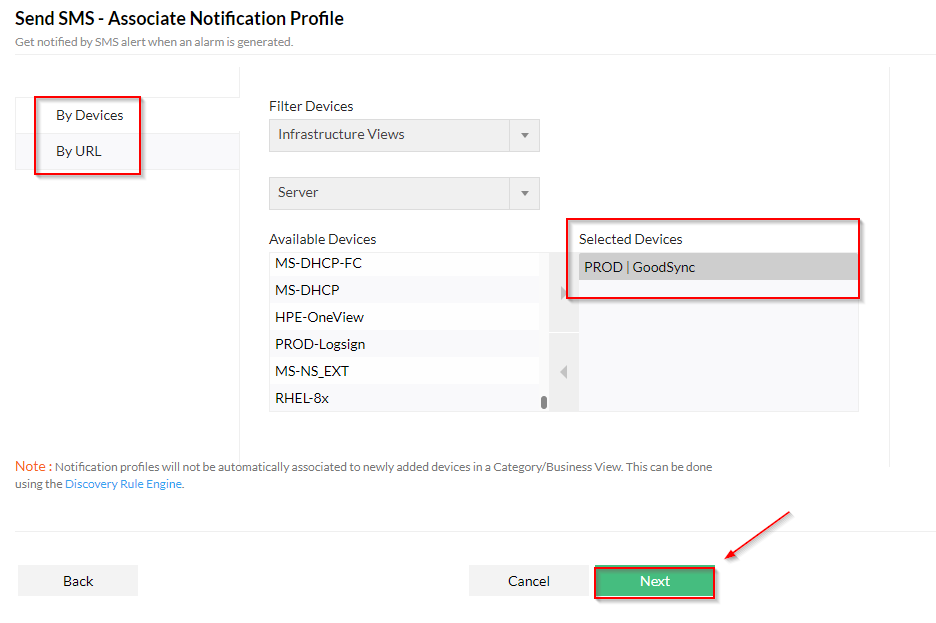The height and width of the screenshot is (623, 936).
Task: Expand the Server category dropdown
Action: click(525, 193)
